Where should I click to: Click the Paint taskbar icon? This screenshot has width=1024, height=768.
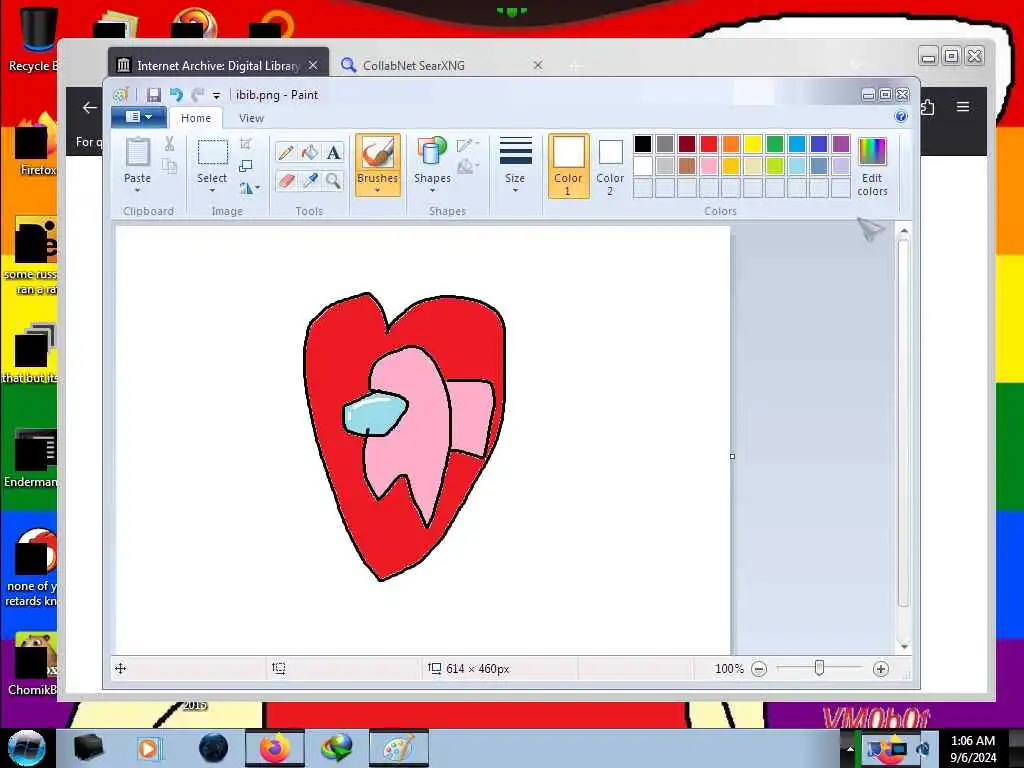[x=398, y=748]
